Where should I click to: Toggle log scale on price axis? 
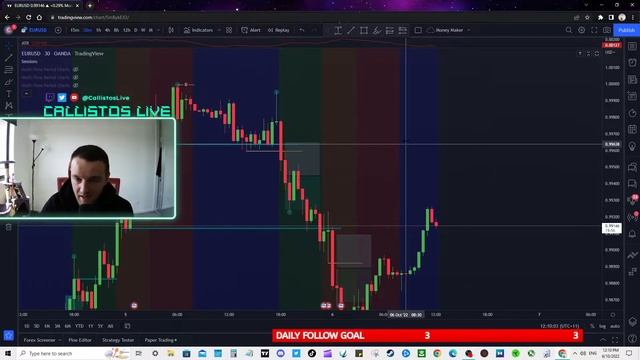[602, 326]
